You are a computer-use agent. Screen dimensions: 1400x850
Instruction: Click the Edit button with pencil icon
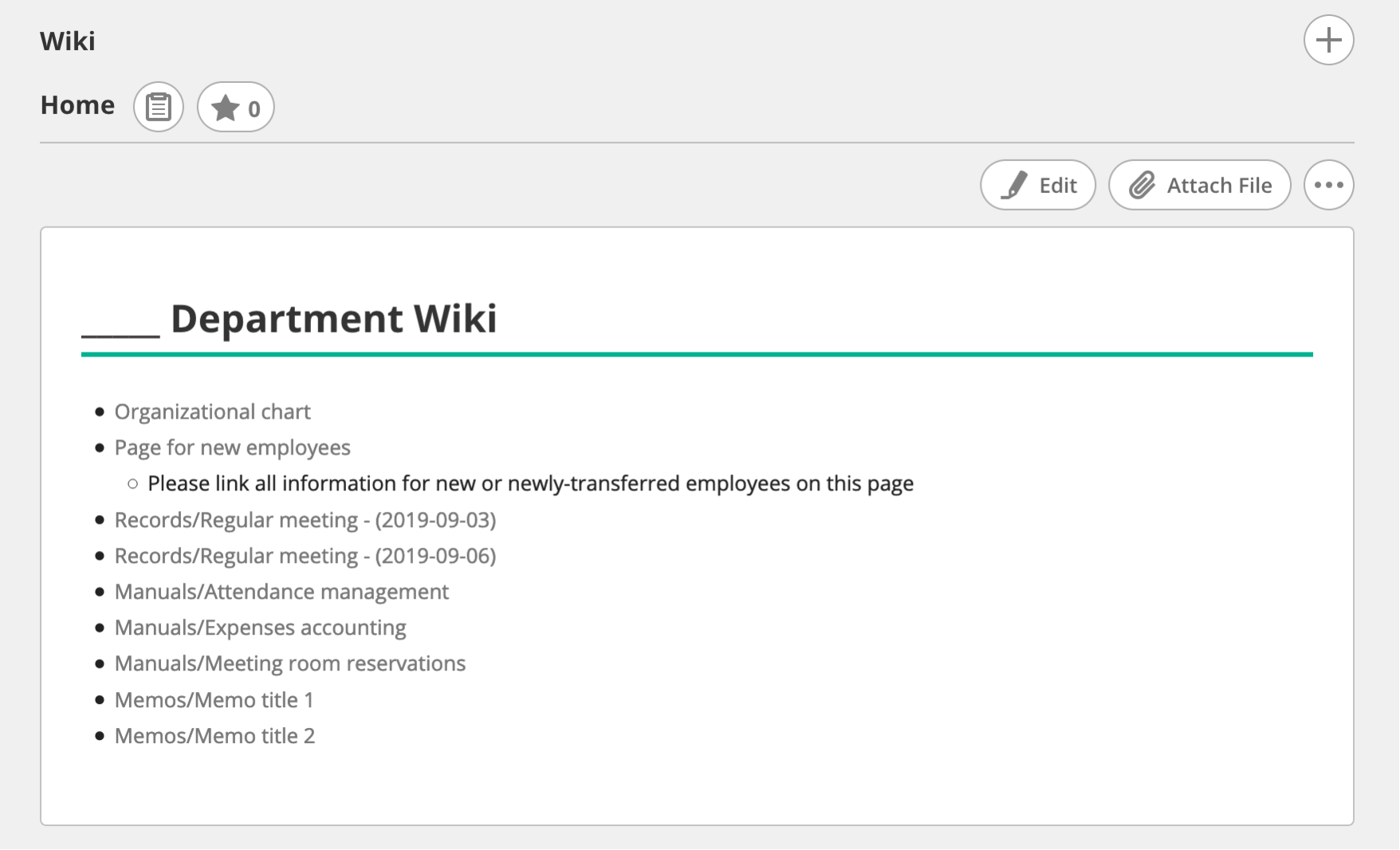[x=1038, y=185]
